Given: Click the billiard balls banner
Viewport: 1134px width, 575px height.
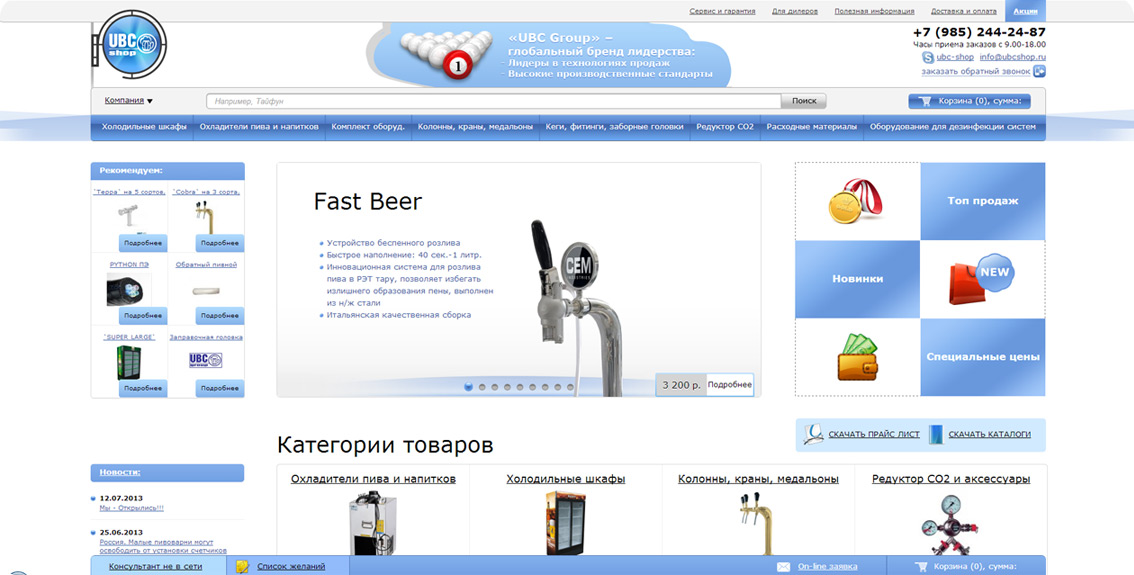Looking at the screenshot, I should [549, 54].
